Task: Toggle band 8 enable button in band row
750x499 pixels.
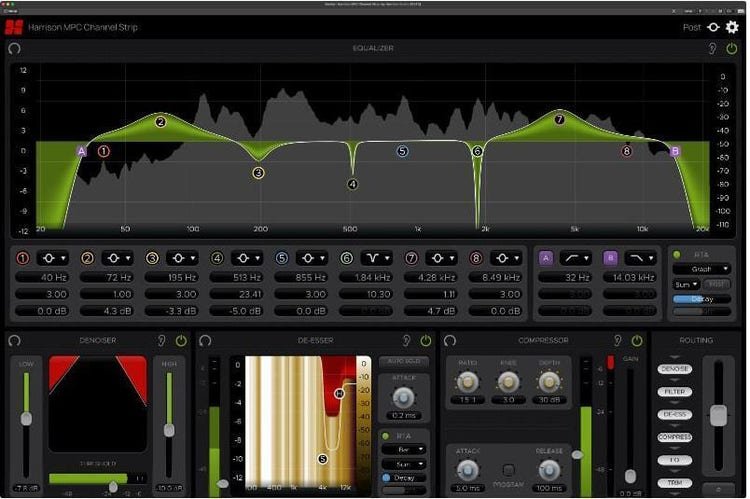Action: pyautogui.click(x=476, y=258)
